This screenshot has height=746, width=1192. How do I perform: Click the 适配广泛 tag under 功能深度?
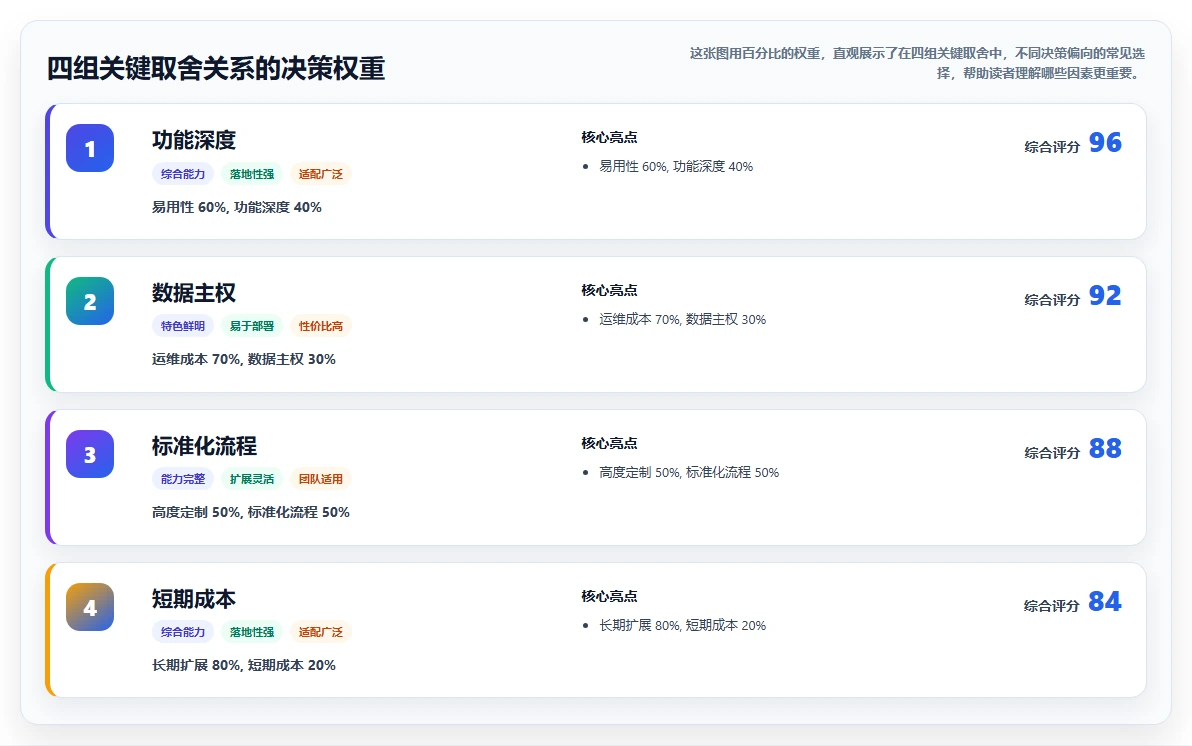pyautogui.click(x=320, y=174)
